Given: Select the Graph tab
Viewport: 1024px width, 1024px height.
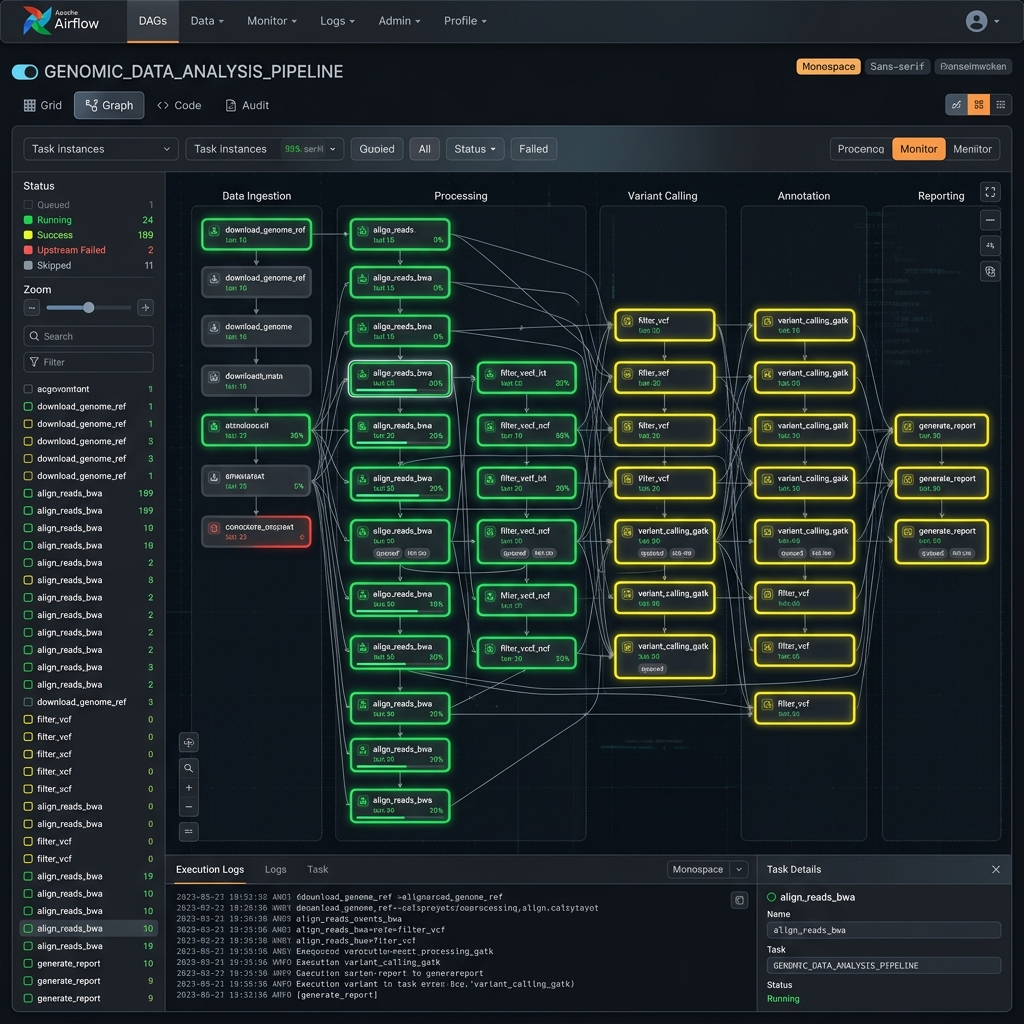Looking at the screenshot, I should [109, 105].
